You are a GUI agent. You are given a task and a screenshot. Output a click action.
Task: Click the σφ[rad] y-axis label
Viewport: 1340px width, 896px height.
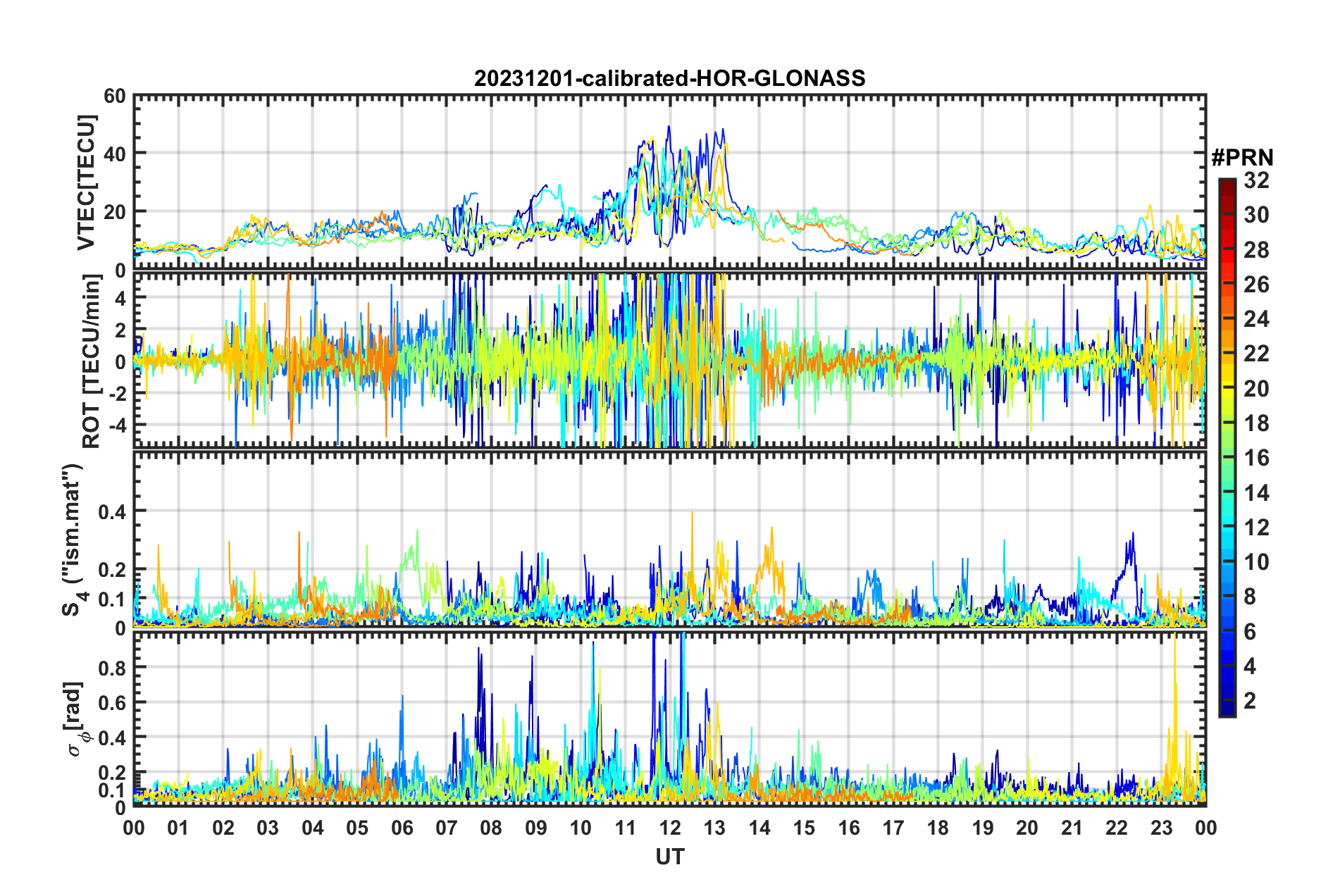tap(75, 719)
